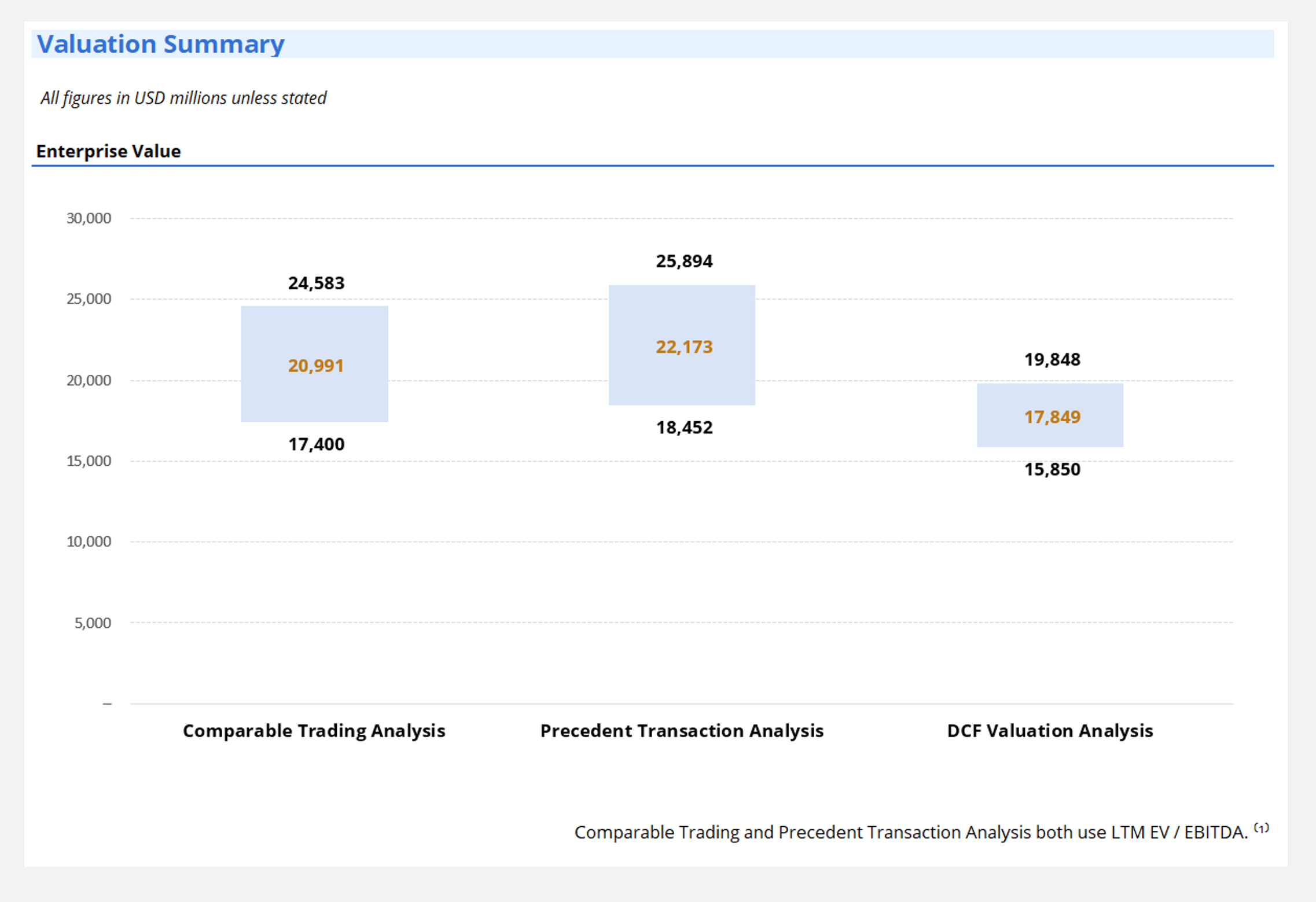
Task: Click the Valuation Summary title
Action: (160, 43)
